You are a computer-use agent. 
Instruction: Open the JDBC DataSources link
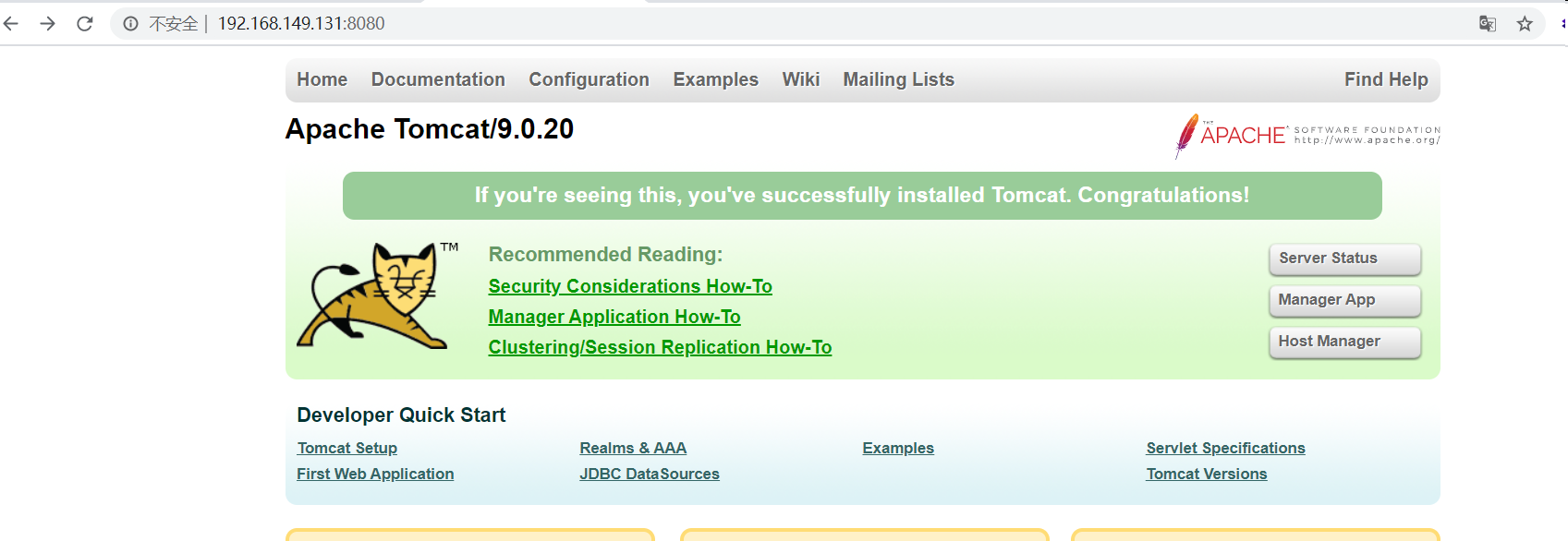[650, 475]
